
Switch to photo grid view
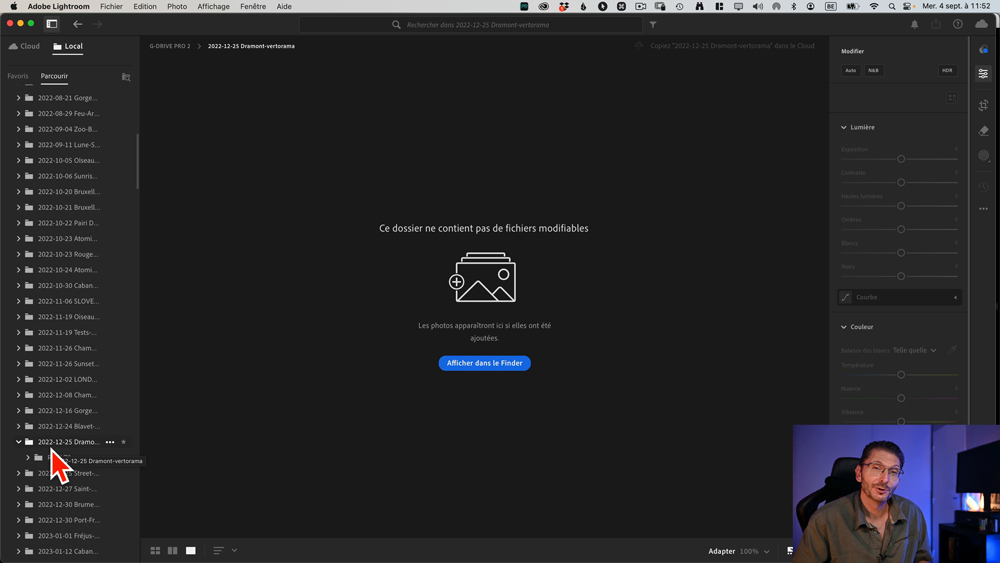point(155,551)
